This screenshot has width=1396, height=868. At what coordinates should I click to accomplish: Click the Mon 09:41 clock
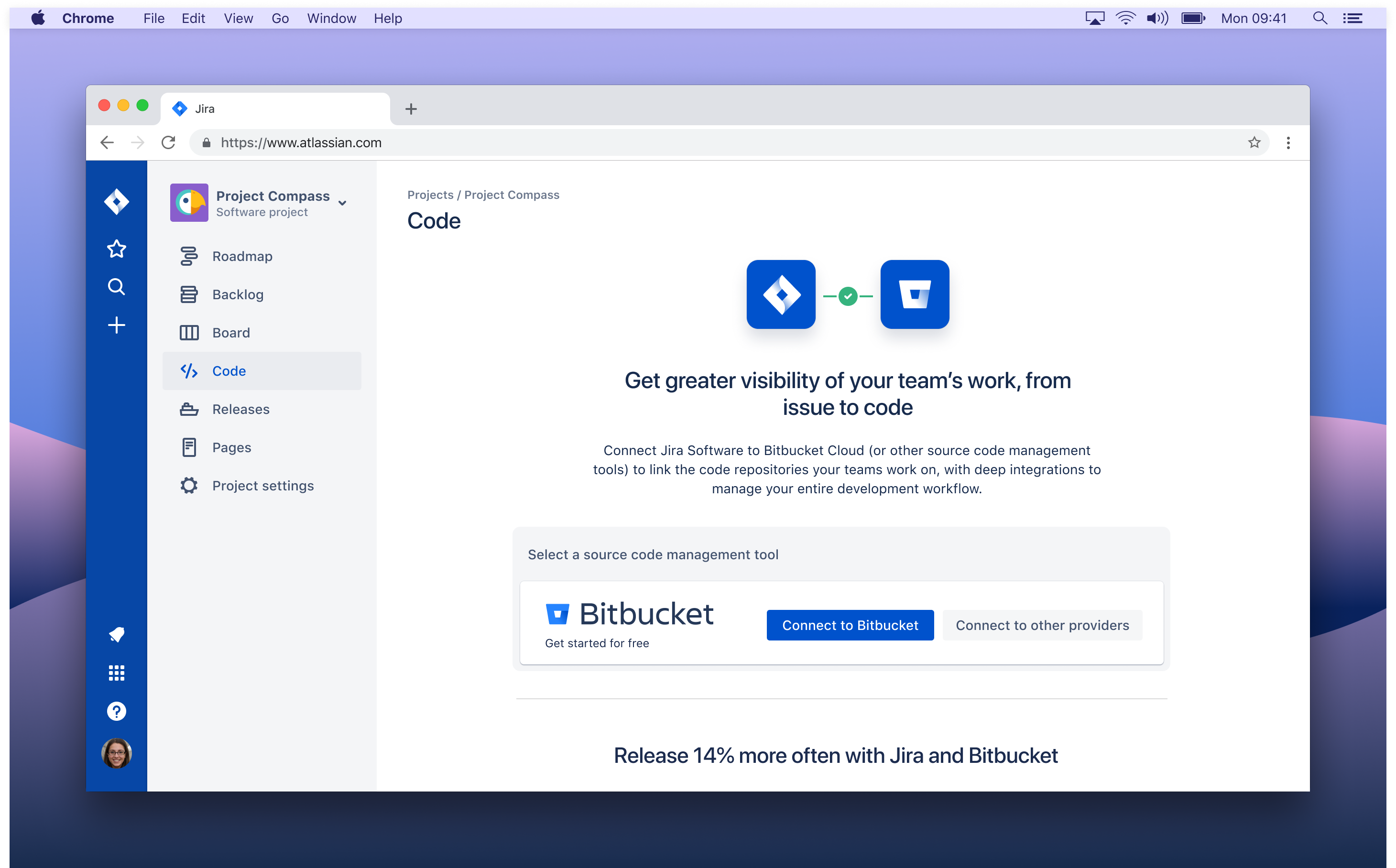[x=1254, y=18]
